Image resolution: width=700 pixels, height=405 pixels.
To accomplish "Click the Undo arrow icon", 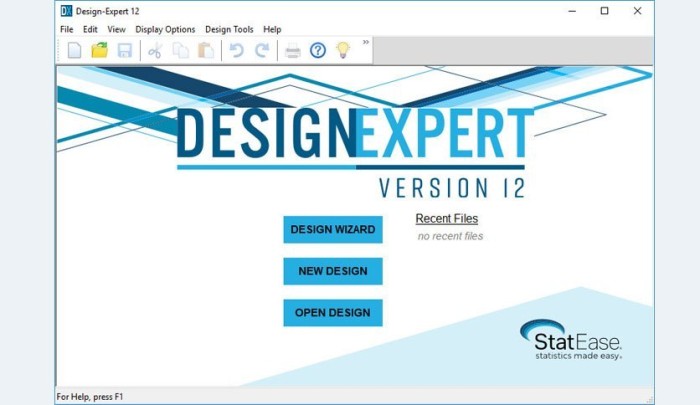I will (237, 50).
